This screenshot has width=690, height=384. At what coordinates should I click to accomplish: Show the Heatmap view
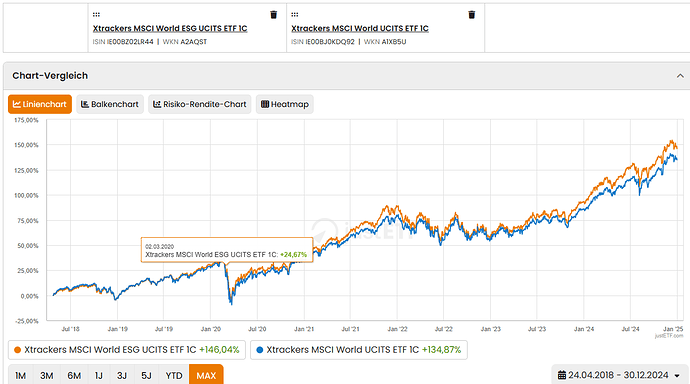coord(285,104)
